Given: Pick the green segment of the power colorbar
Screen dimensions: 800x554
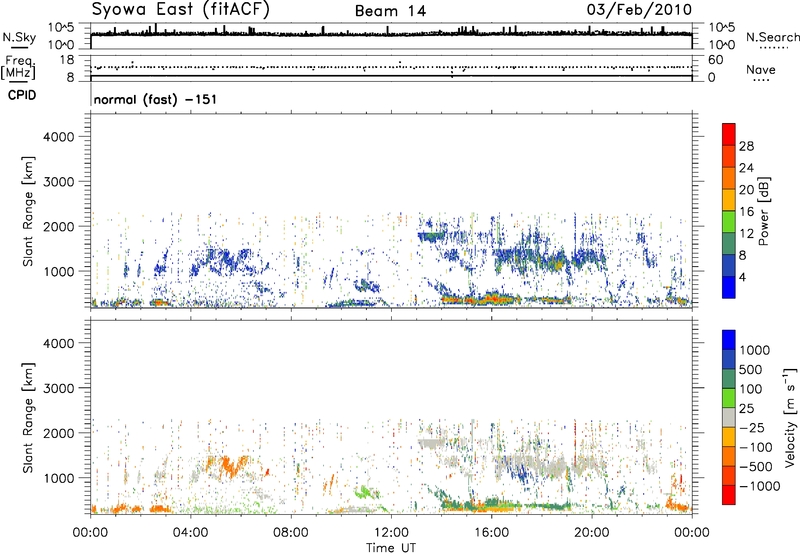Looking at the screenshot, I should (729, 222).
